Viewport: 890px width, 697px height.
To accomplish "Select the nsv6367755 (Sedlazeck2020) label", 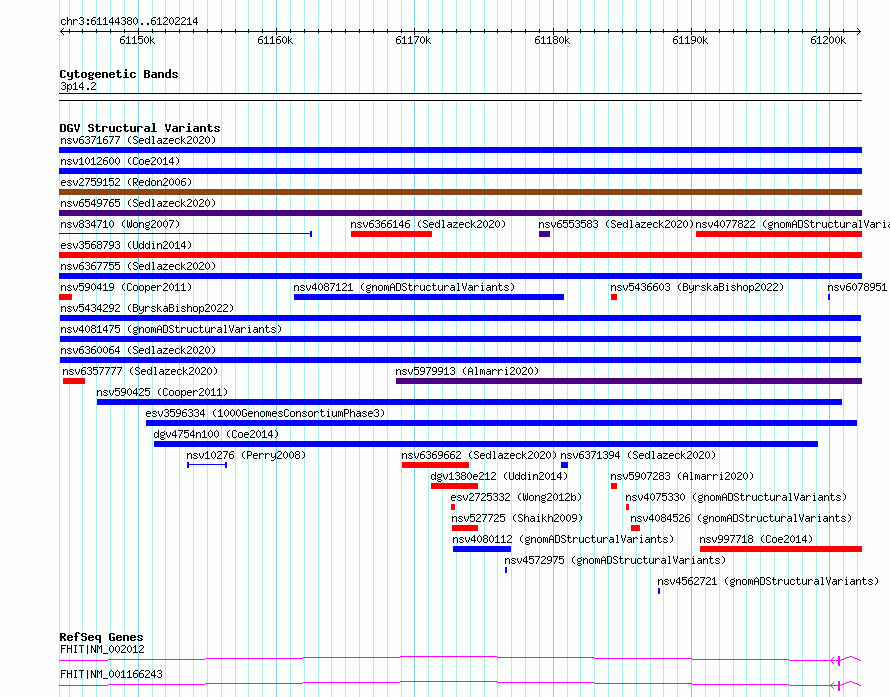I will (138, 266).
